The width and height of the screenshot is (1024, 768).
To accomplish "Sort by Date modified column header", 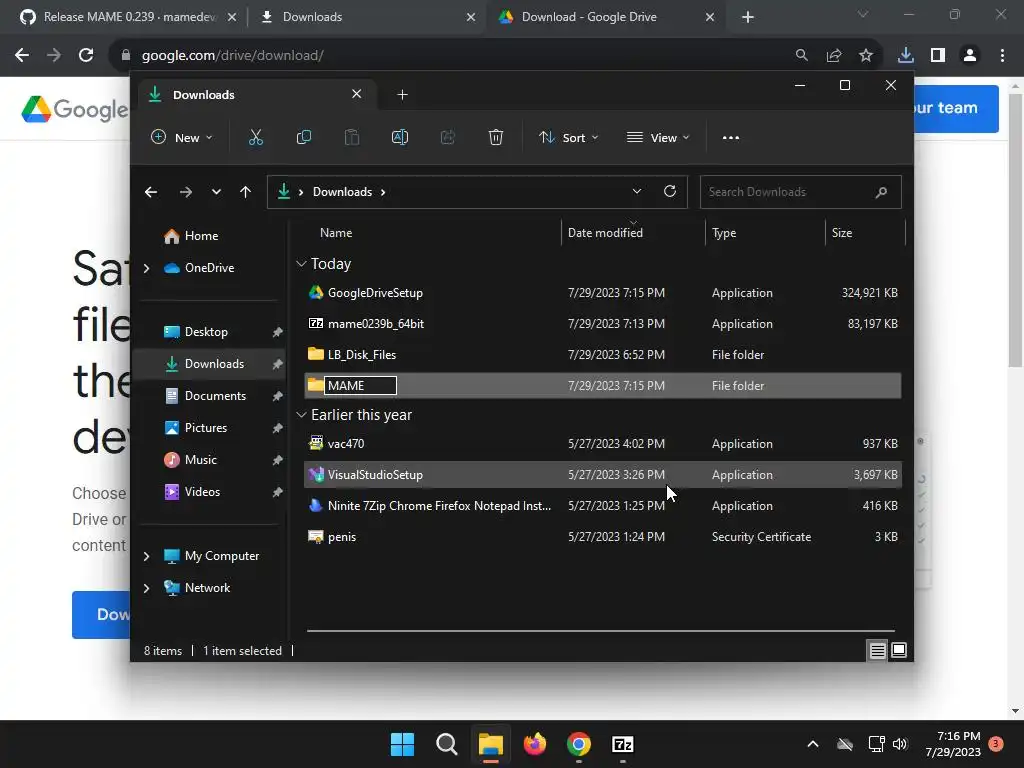I will [605, 232].
